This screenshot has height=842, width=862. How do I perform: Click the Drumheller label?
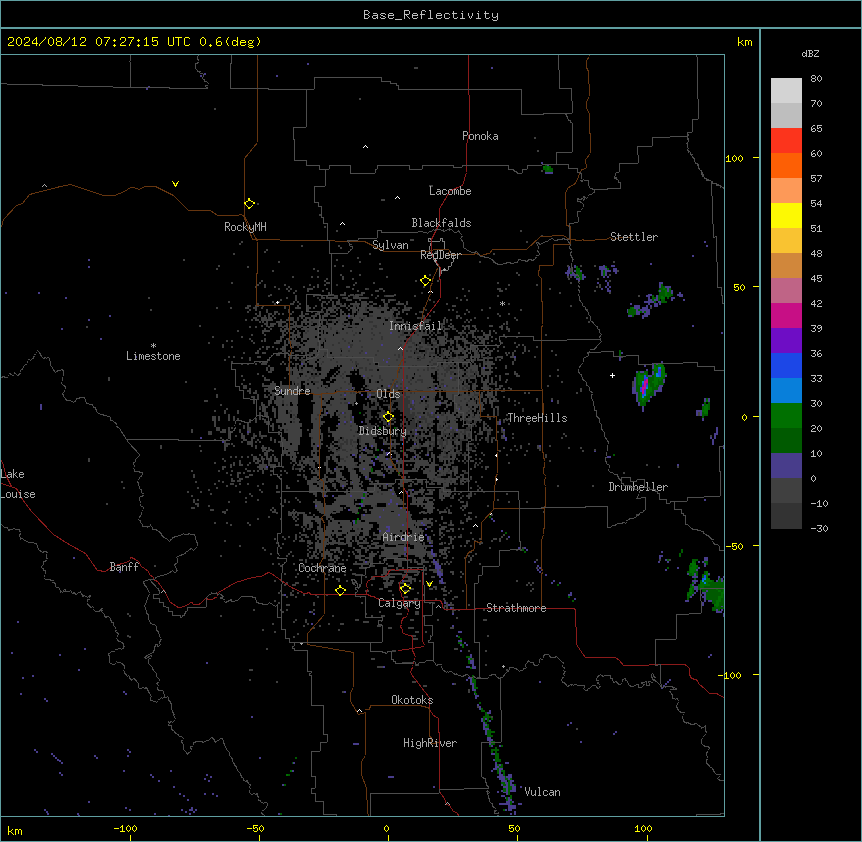(638, 487)
